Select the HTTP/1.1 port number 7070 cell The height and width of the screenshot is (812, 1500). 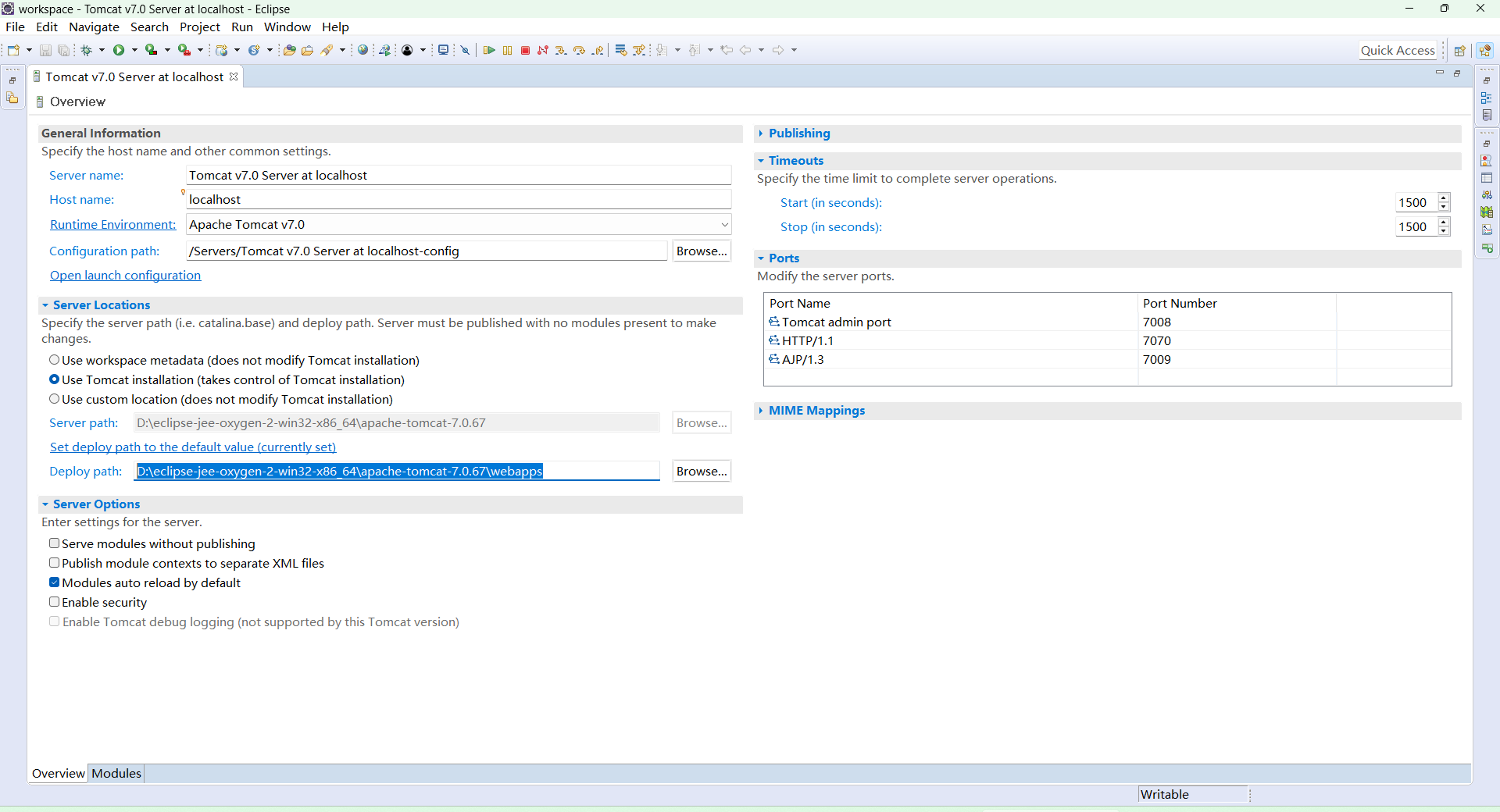(x=1237, y=341)
